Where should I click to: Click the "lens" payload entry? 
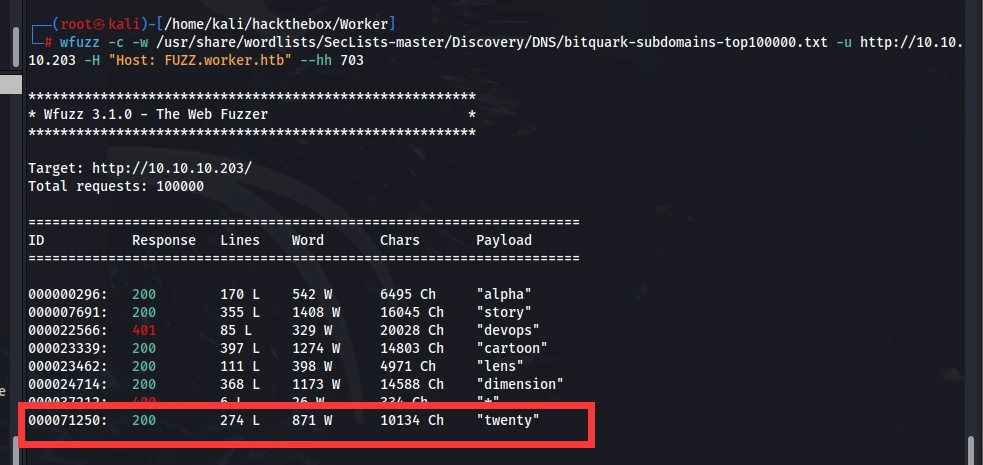(500, 366)
